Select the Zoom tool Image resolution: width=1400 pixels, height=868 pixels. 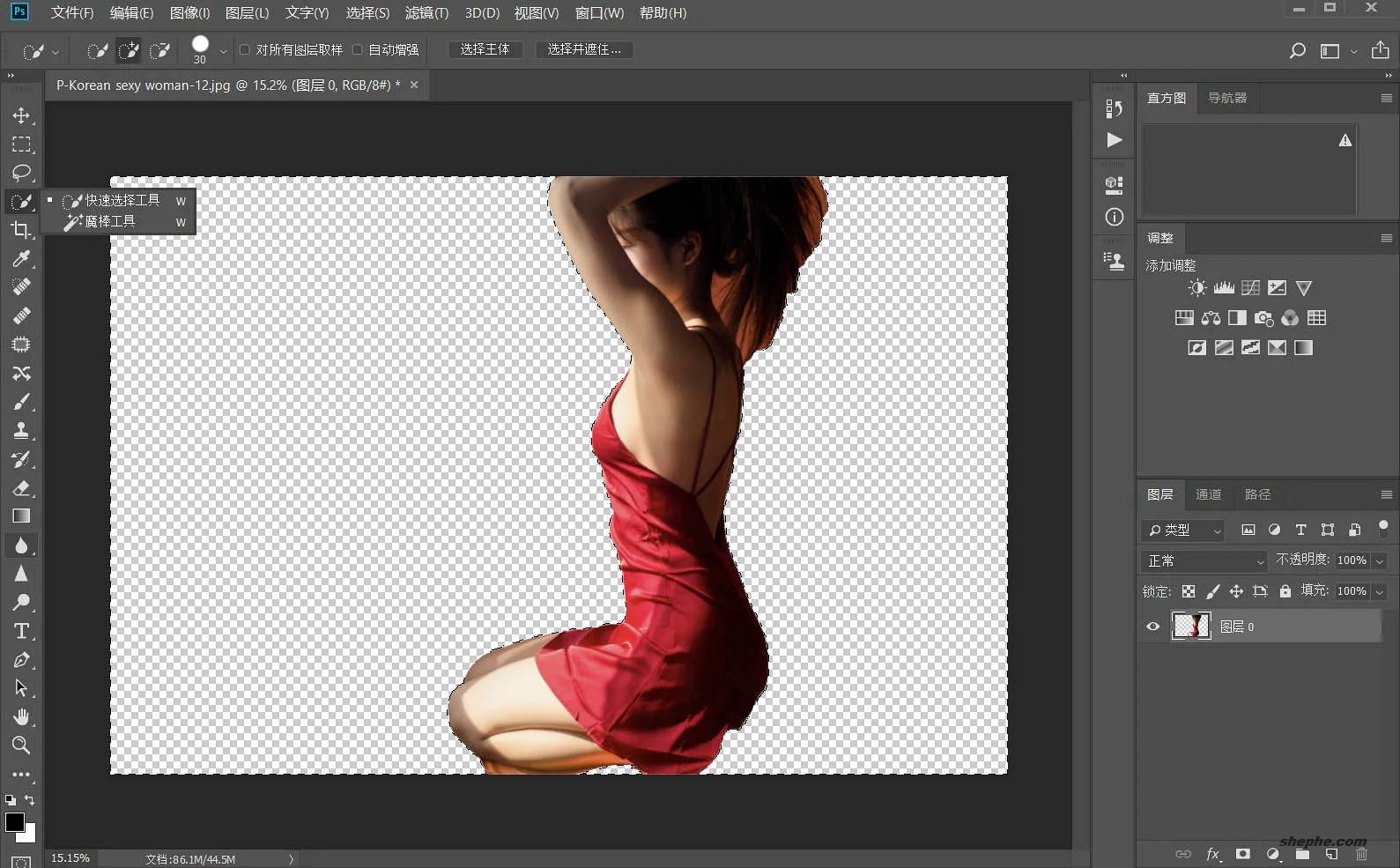pyautogui.click(x=21, y=746)
